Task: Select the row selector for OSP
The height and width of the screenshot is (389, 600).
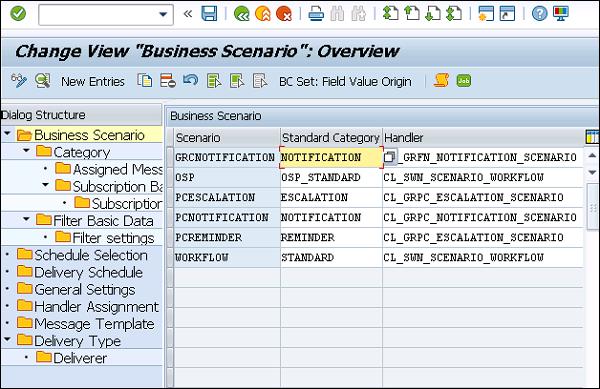Action: coord(170,177)
